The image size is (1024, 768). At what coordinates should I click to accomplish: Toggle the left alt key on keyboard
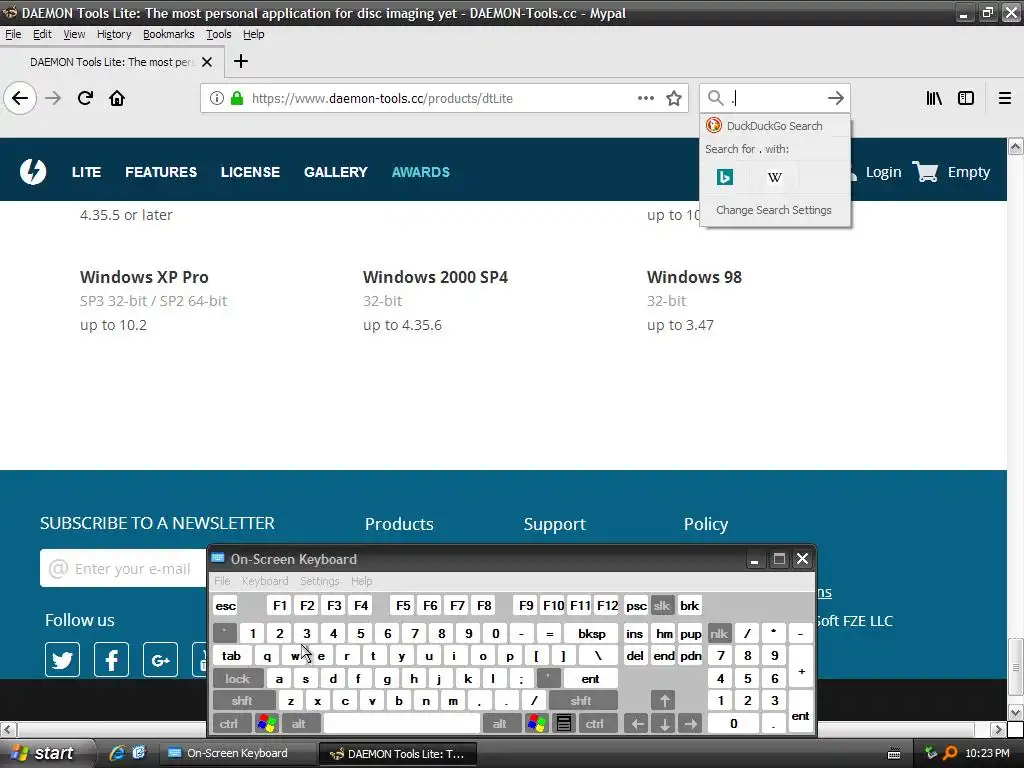pyautogui.click(x=299, y=724)
